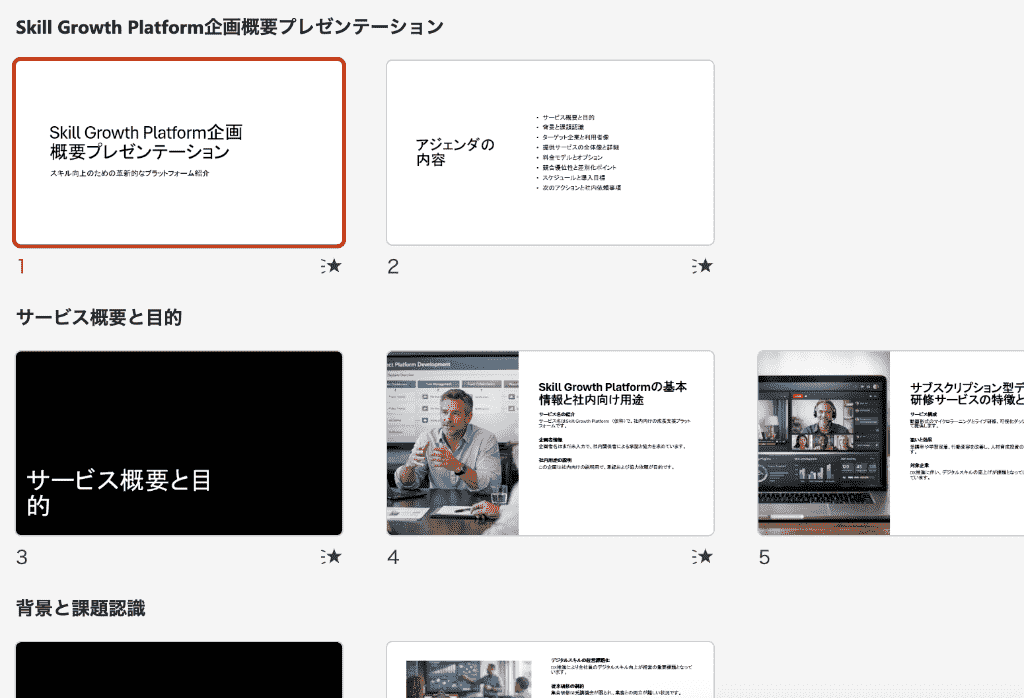Click slide number 3 label

point(22,558)
